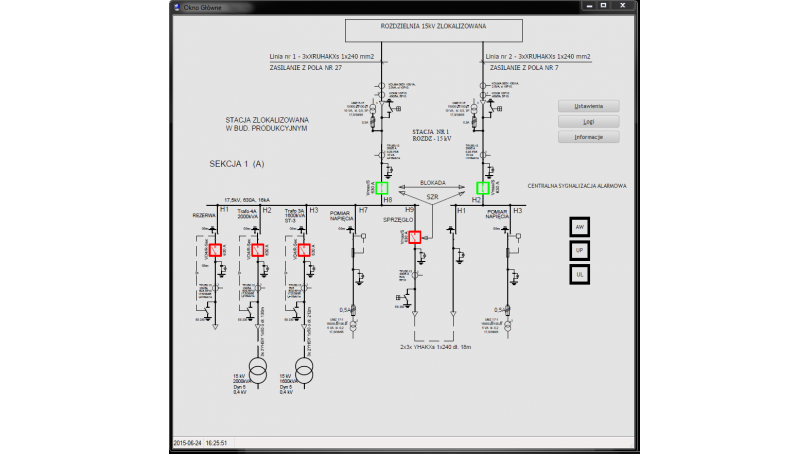Select the SZR triangle symbol
808x454 pixels.
tap(432, 198)
